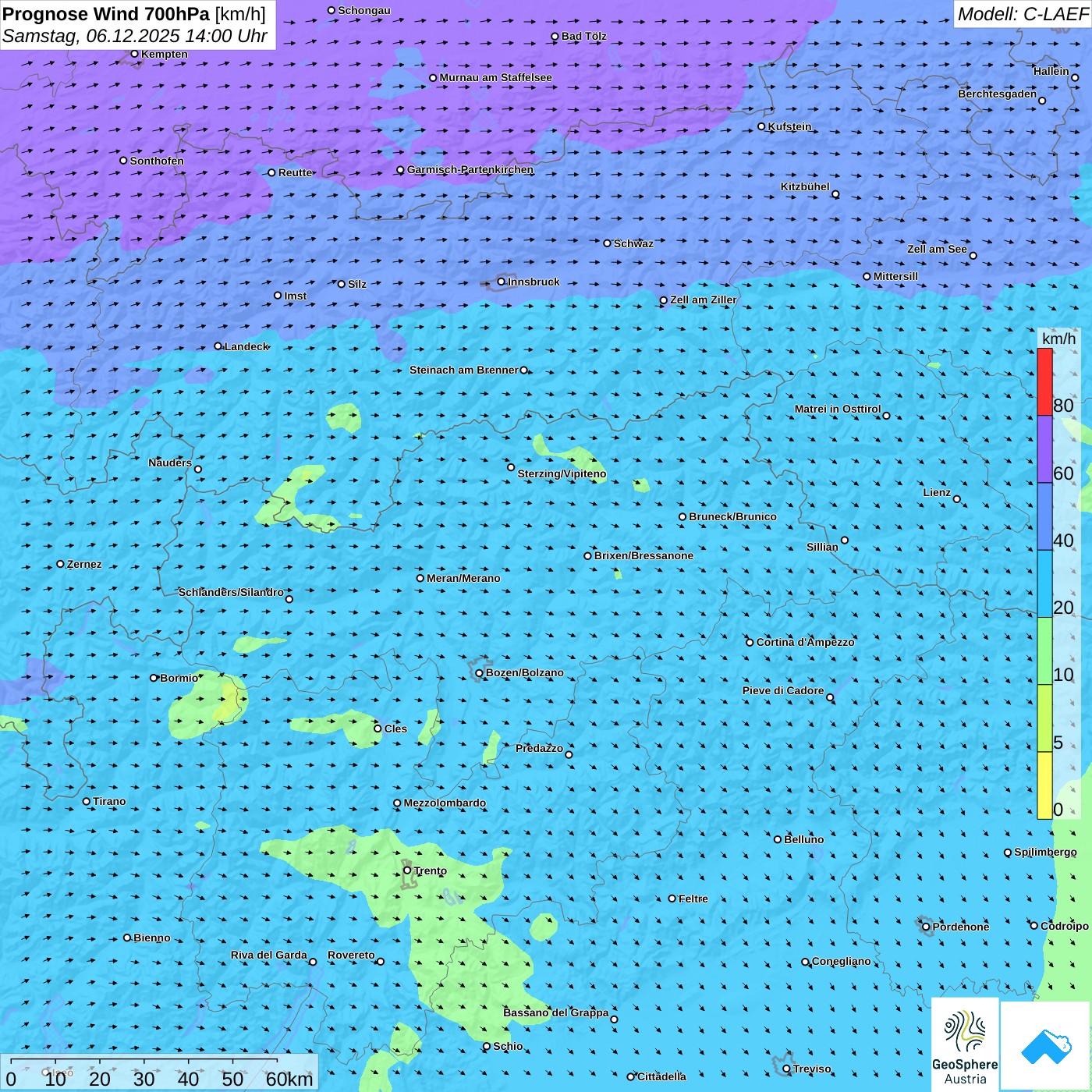1092x1092 pixels.
Task: Click the Treviso city marker dot
Action: click(786, 1069)
